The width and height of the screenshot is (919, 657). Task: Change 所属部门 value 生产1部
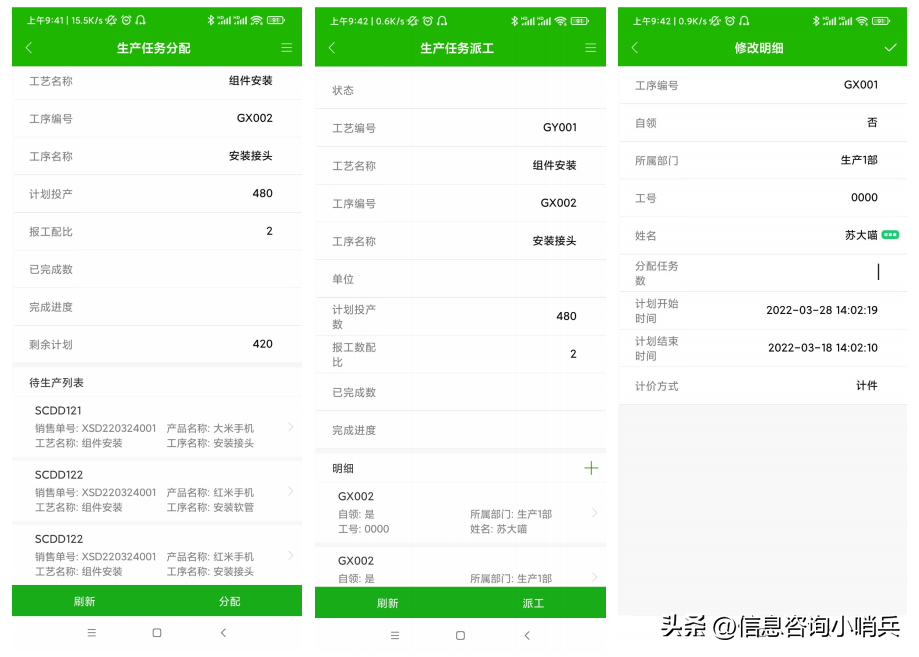[x=859, y=159]
